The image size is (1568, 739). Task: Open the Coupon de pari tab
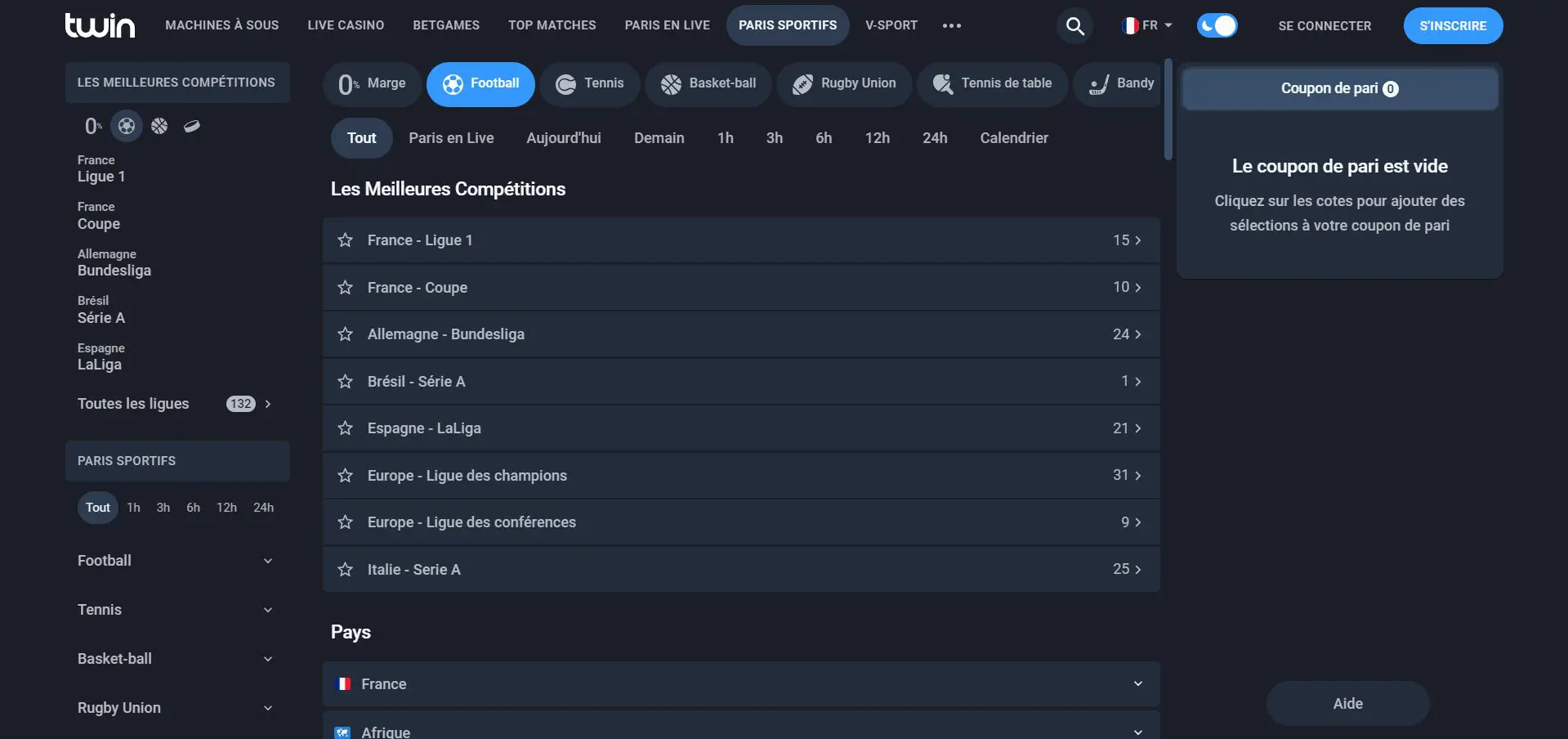coord(1339,88)
